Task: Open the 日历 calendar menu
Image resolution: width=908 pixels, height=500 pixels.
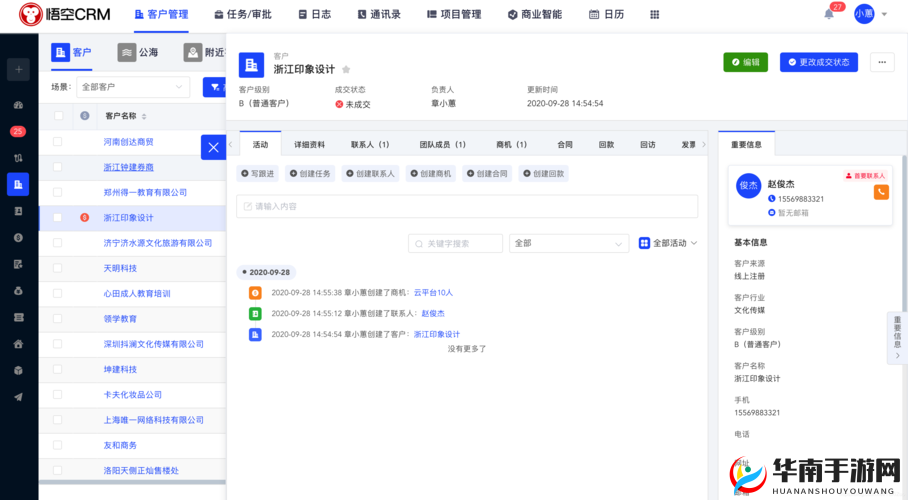Action: [606, 14]
